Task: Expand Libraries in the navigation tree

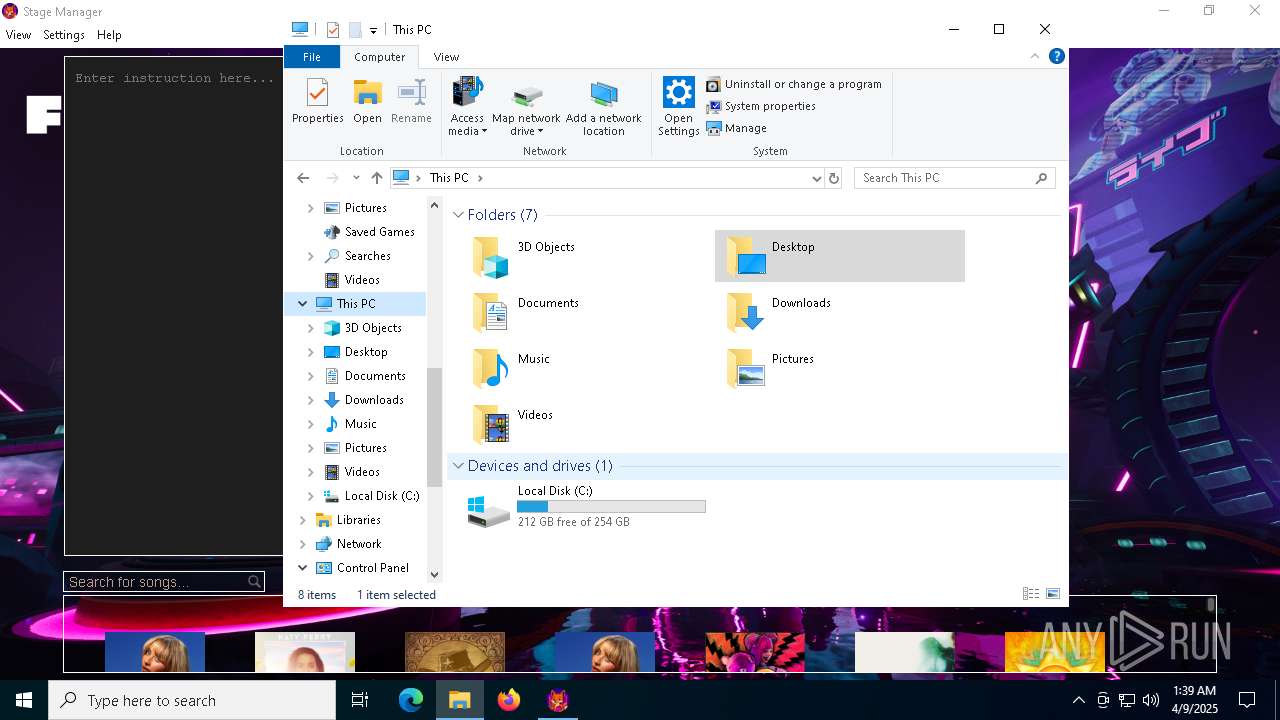Action: point(302,520)
